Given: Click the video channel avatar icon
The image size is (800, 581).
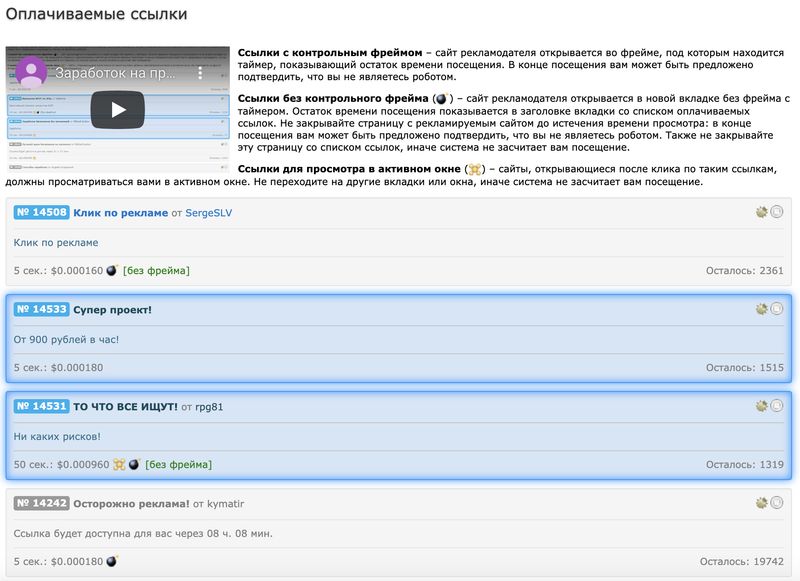Looking at the screenshot, I should [30, 73].
